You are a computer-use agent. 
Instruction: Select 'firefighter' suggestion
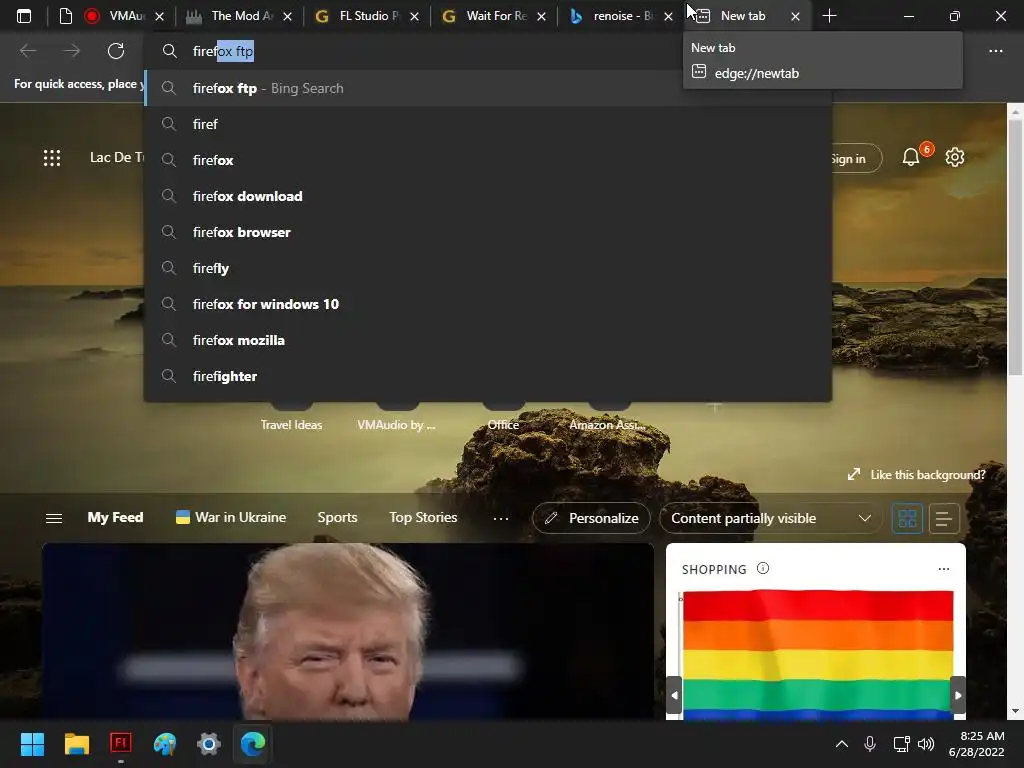488,376
